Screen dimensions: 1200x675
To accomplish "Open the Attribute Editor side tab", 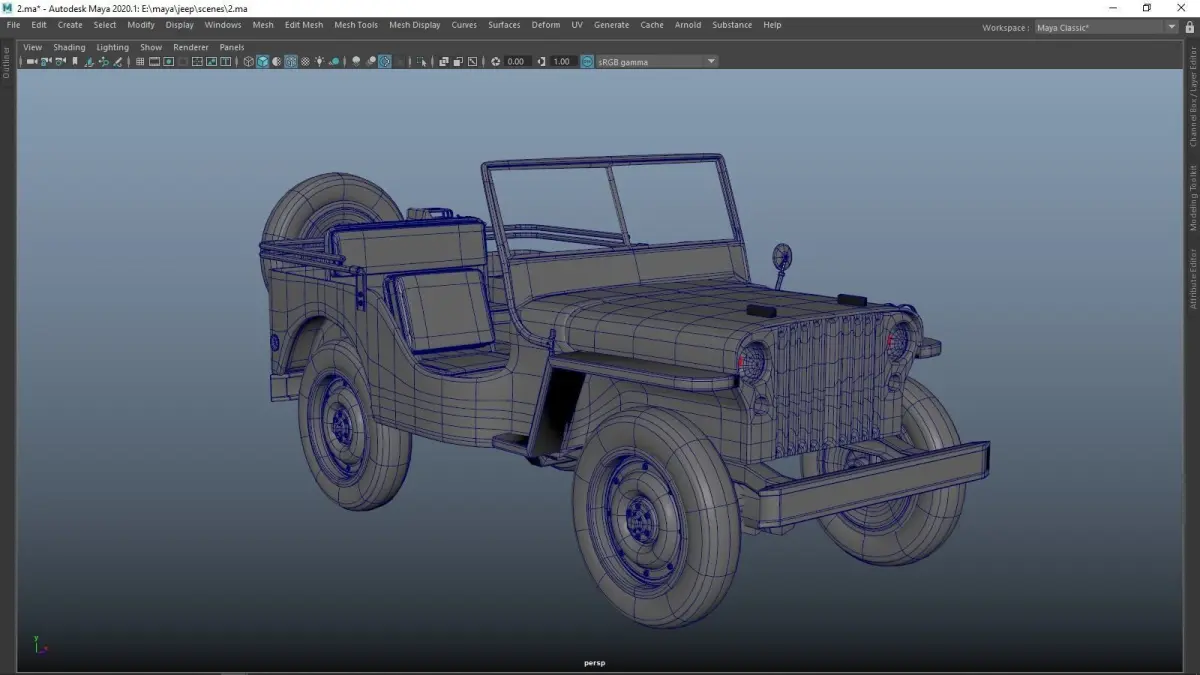I will pyautogui.click(x=1192, y=279).
